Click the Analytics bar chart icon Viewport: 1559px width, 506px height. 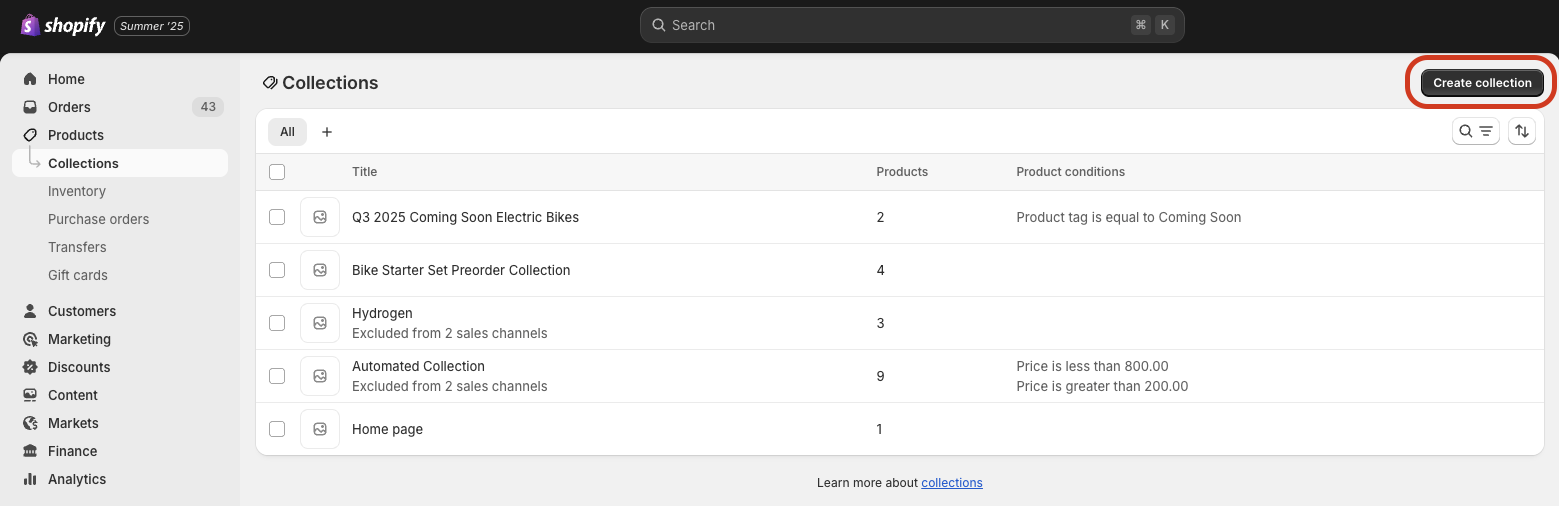30,479
